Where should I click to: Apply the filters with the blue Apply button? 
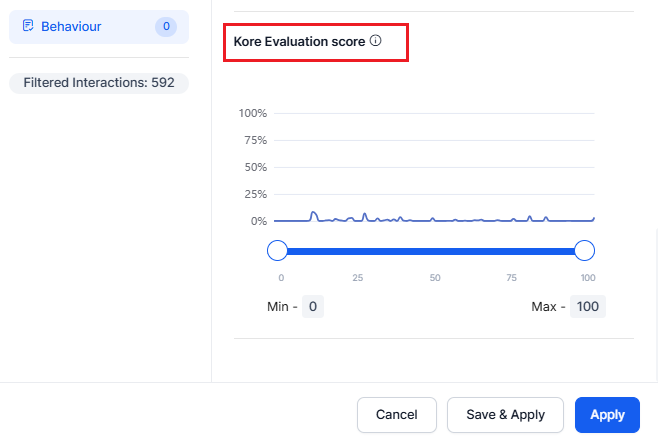pyautogui.click(x=607, y=415)
